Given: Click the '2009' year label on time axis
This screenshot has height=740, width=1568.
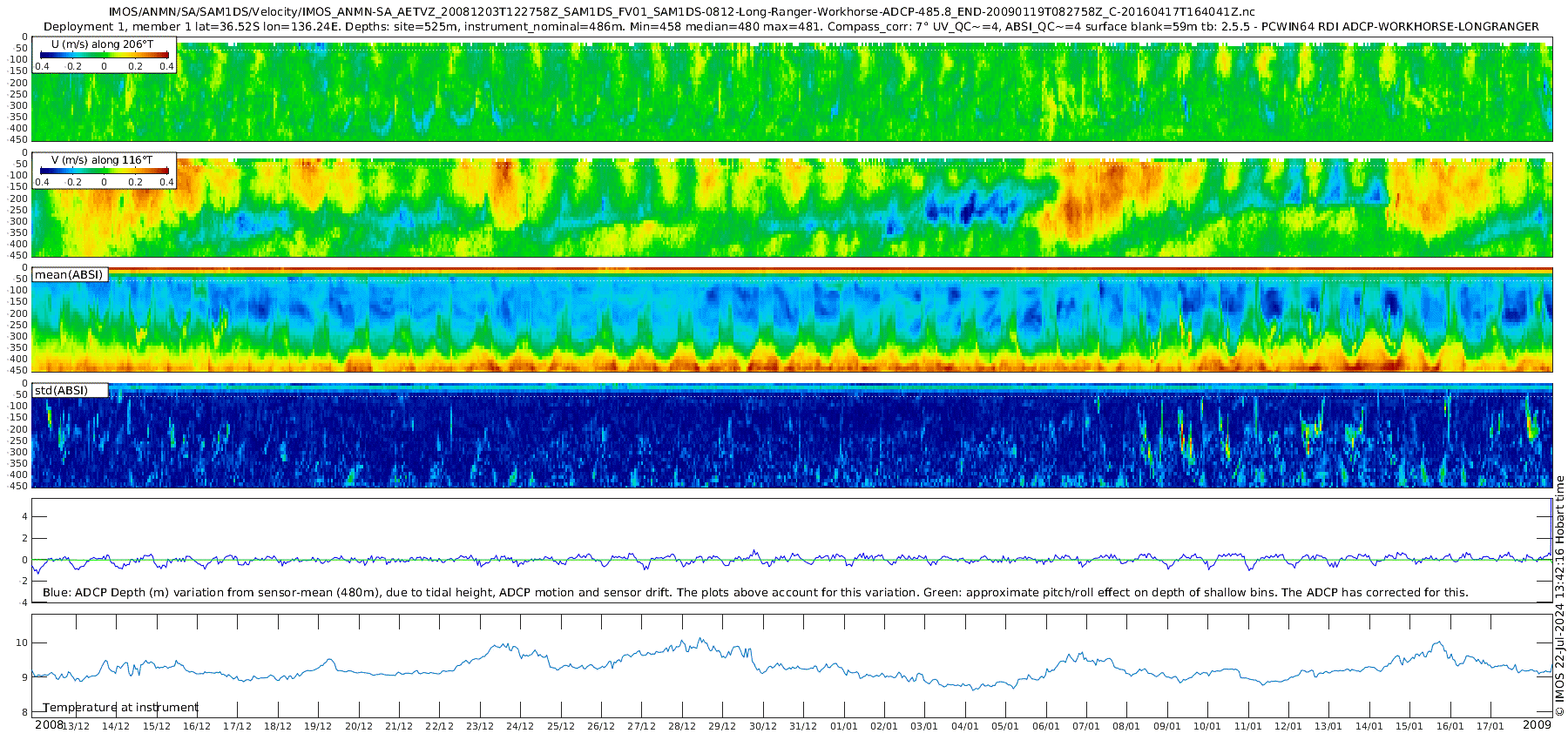Looking at the screenshot, I should [1537, 725].
